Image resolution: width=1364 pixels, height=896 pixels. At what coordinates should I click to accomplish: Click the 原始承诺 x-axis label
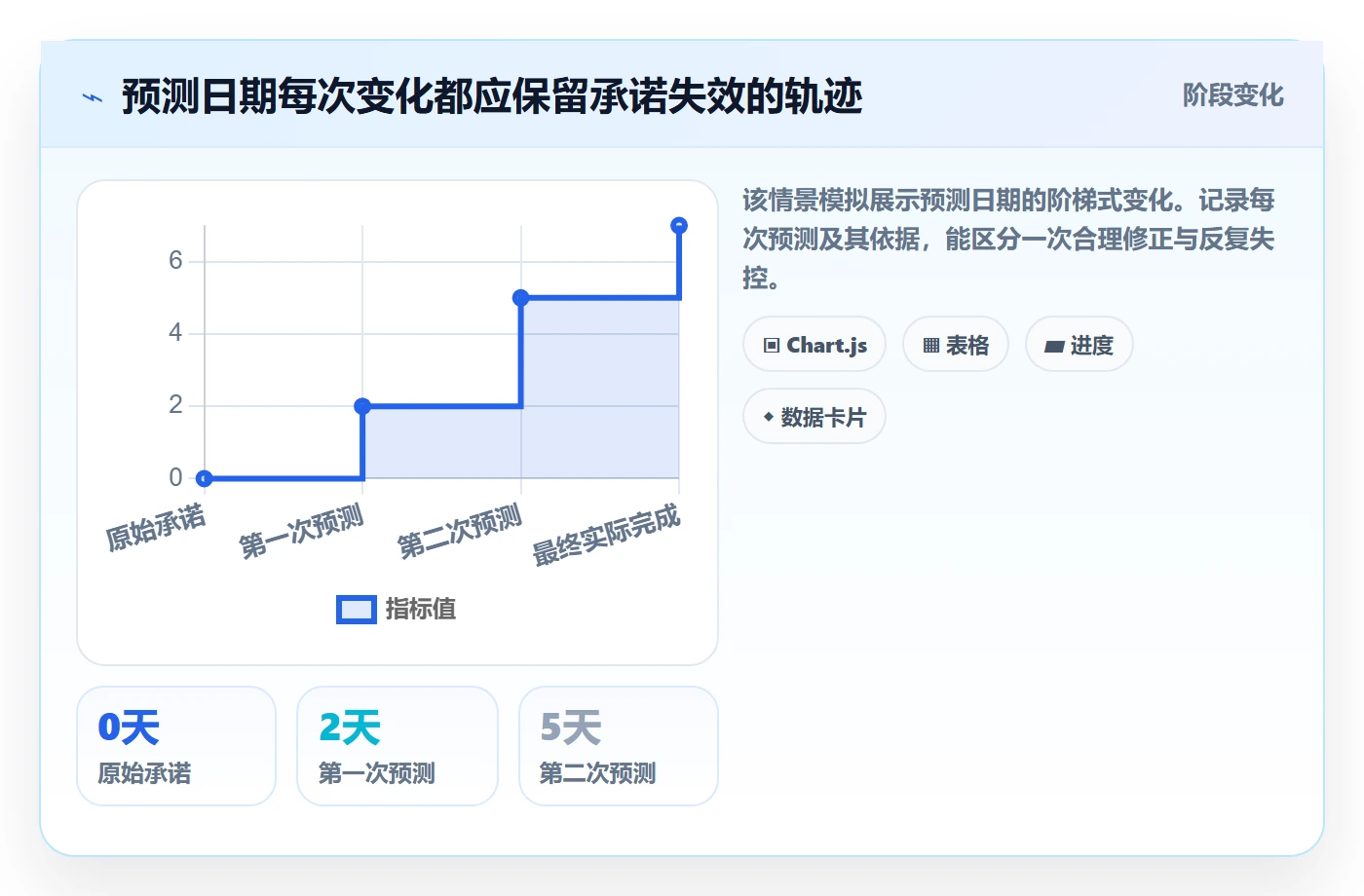click(156, 527)
